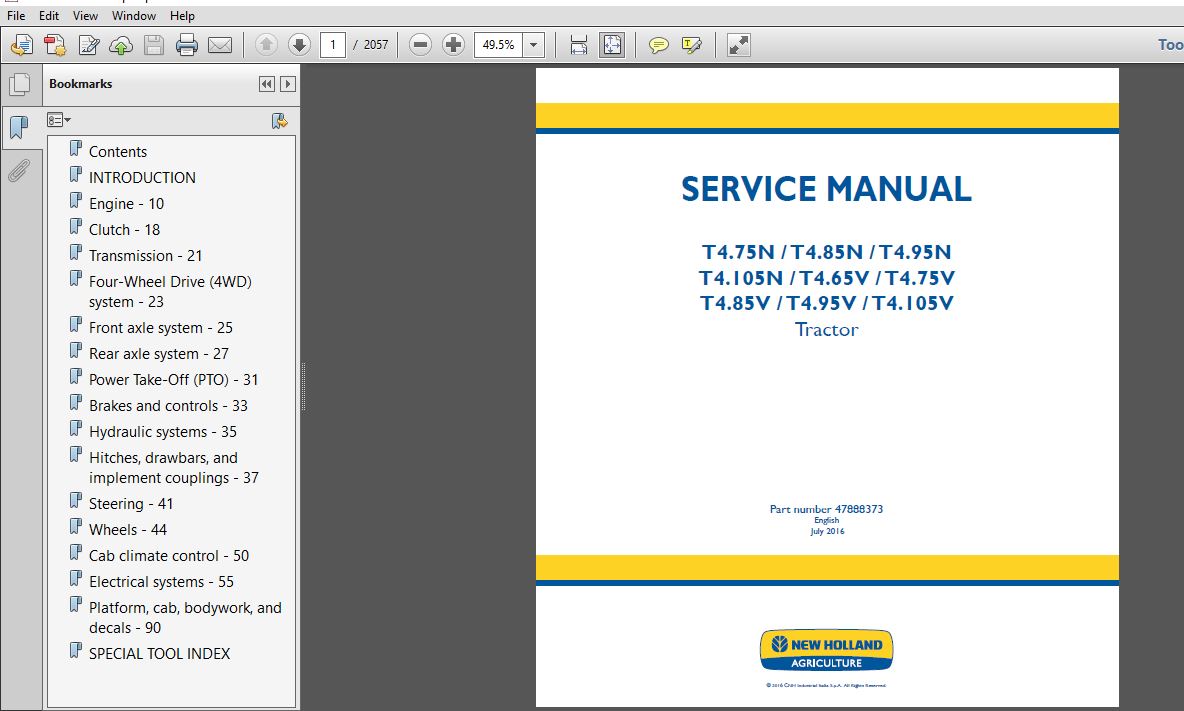Click the Email envelope icon
Image resolution: width=1184 pixels, height=711 pixels.
pyautogui.click(x=220, y=45)
